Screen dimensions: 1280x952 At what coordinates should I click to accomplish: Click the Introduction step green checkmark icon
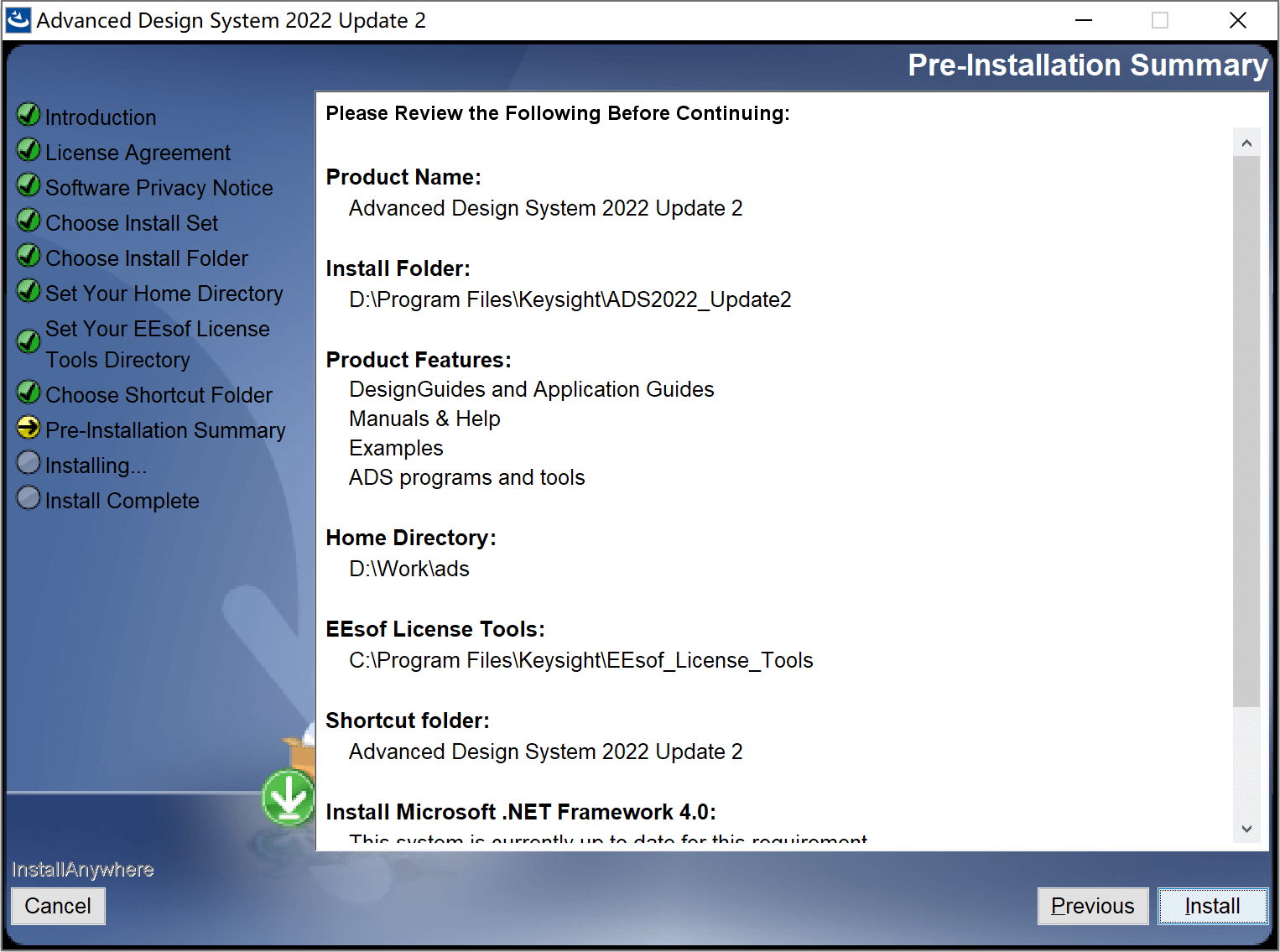click(29, 114)
